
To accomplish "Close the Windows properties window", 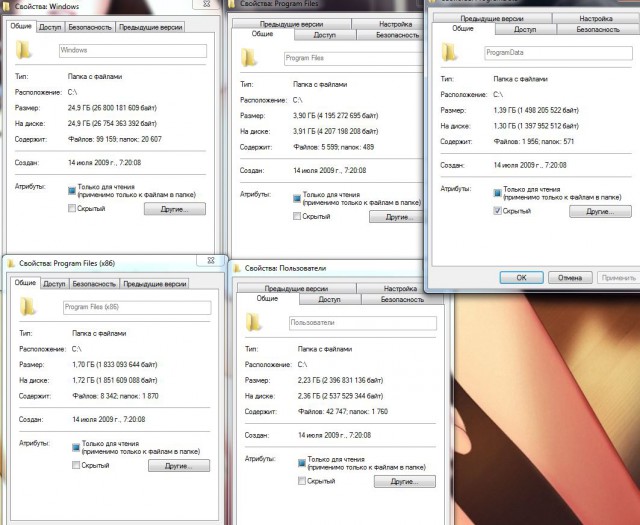I will pos(207,4).
